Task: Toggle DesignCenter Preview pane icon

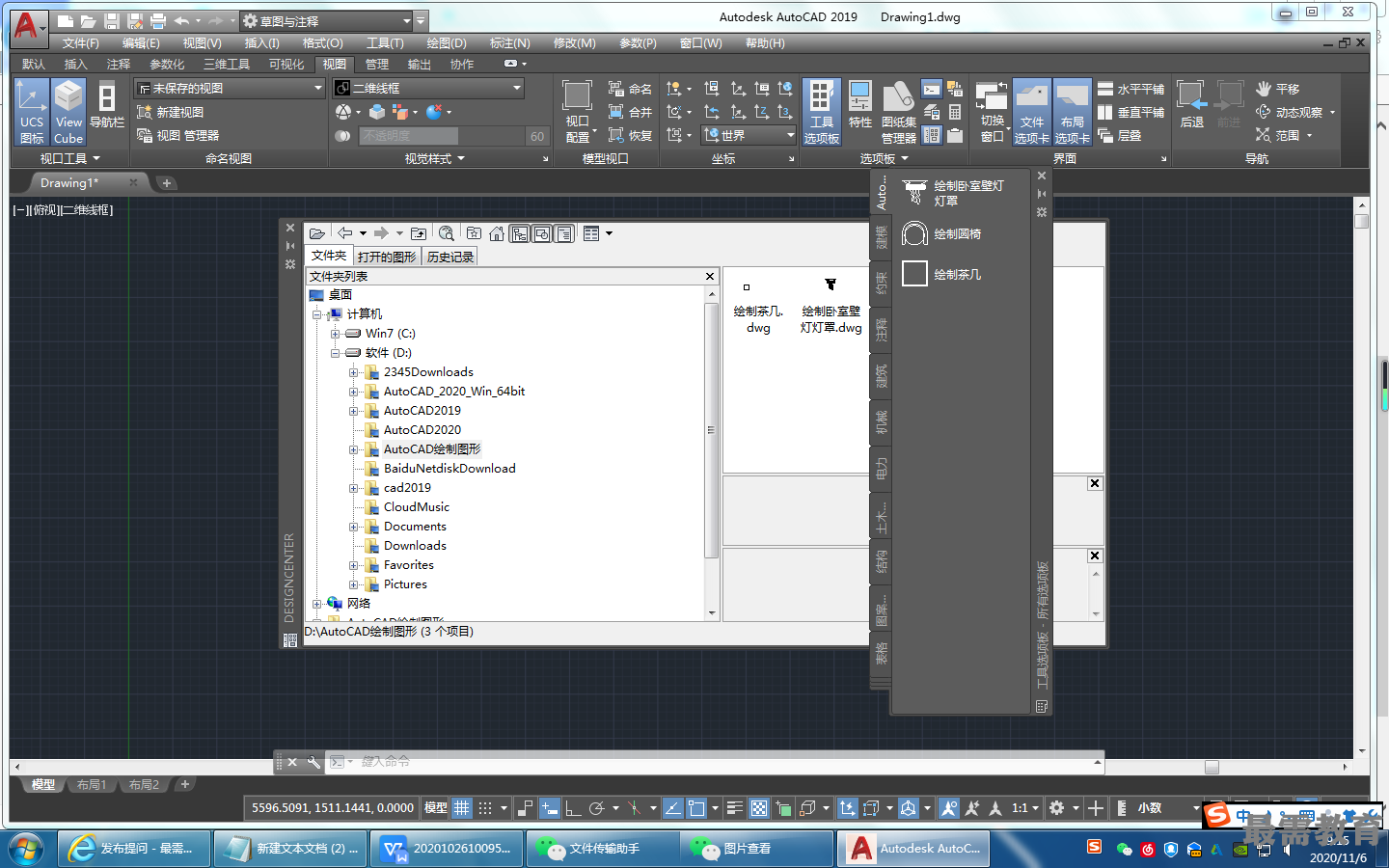Action: [x=542, y=233]
